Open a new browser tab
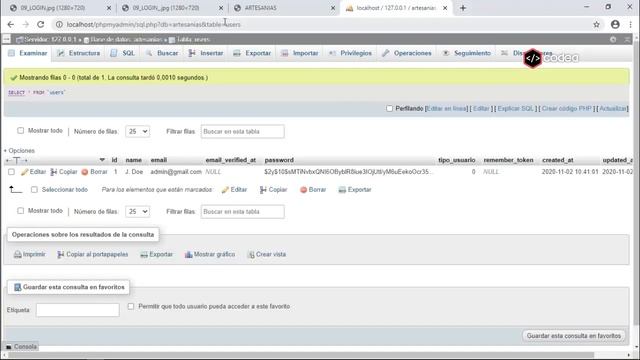The image size is (640, 360). (463, 8)
